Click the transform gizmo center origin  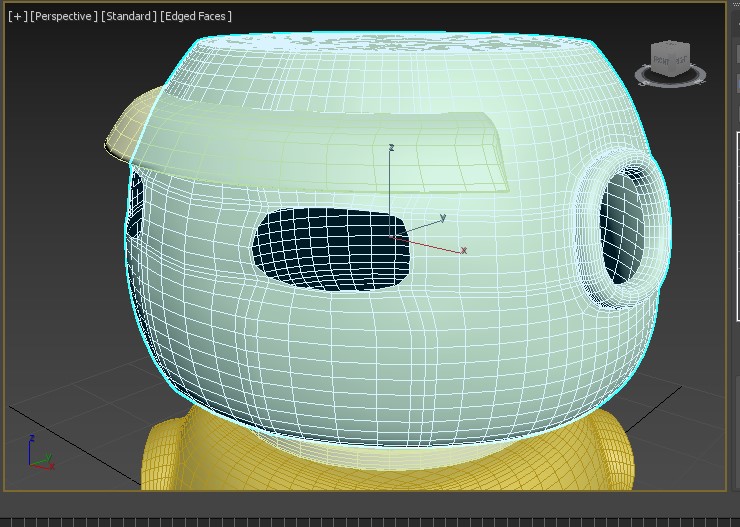click(391, 233)
